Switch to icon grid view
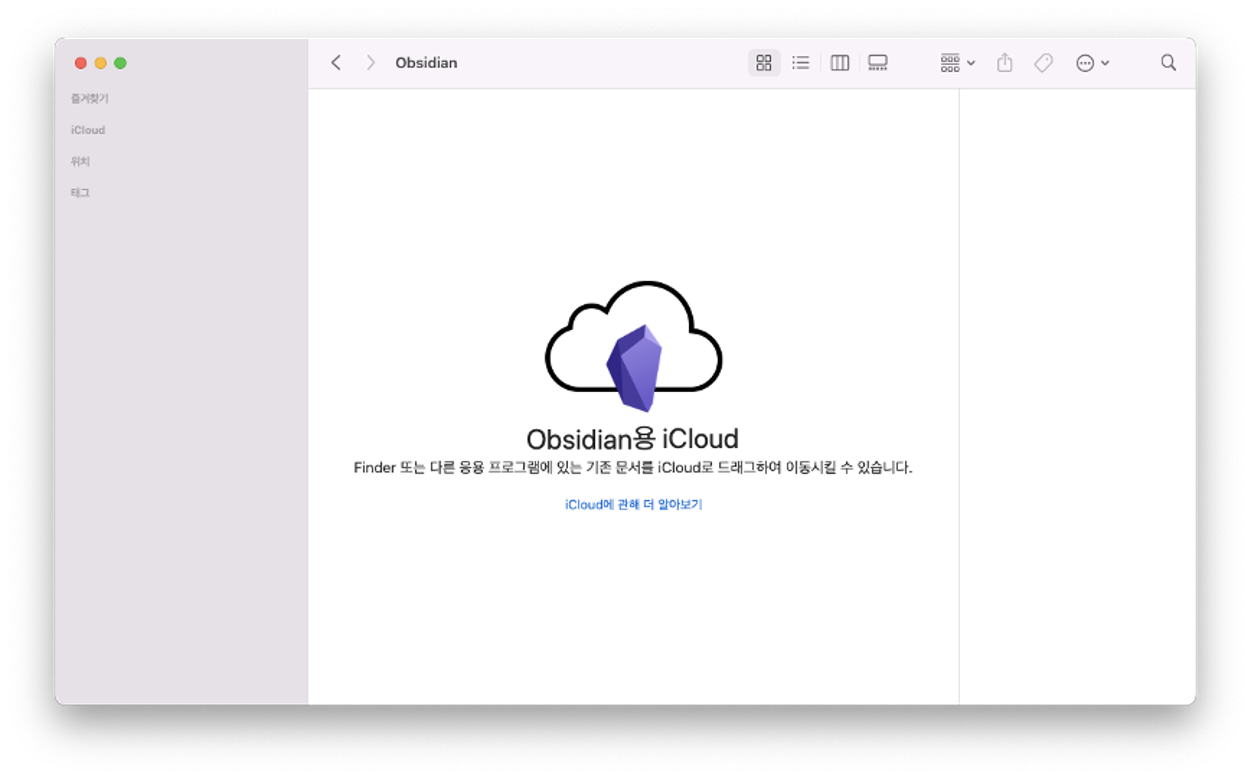1252x778 pixels. coord(764,63)
